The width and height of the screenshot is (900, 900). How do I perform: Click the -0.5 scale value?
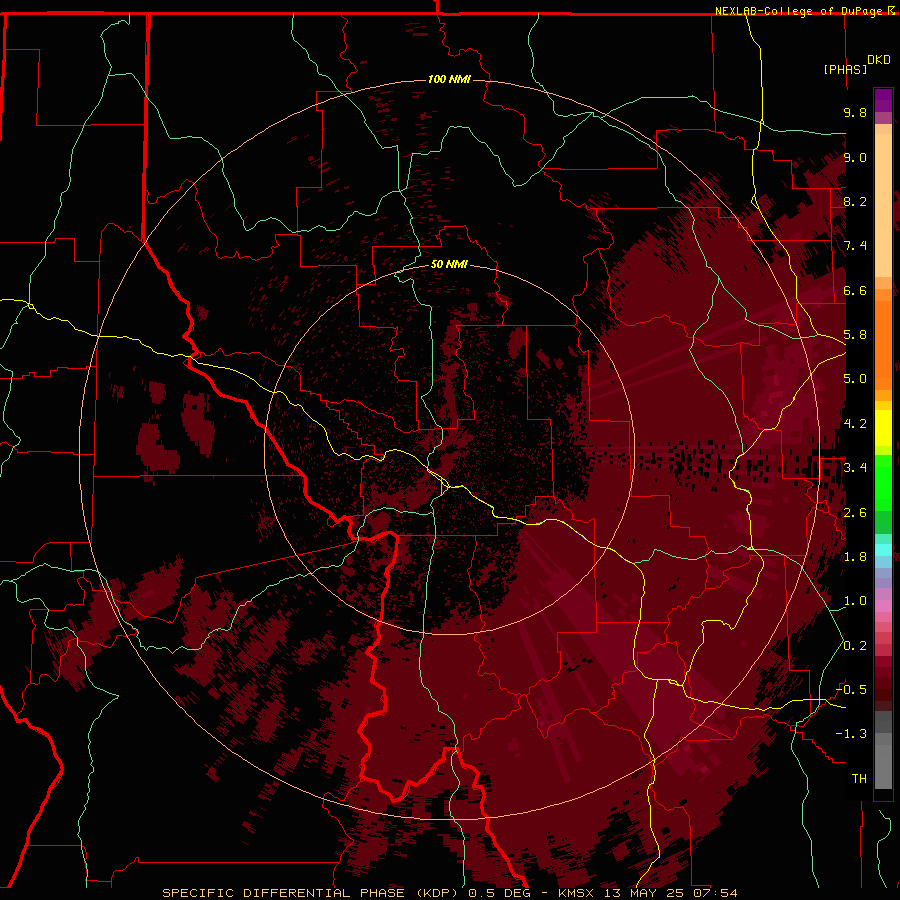pyautogui.click(x=852, y=690)
